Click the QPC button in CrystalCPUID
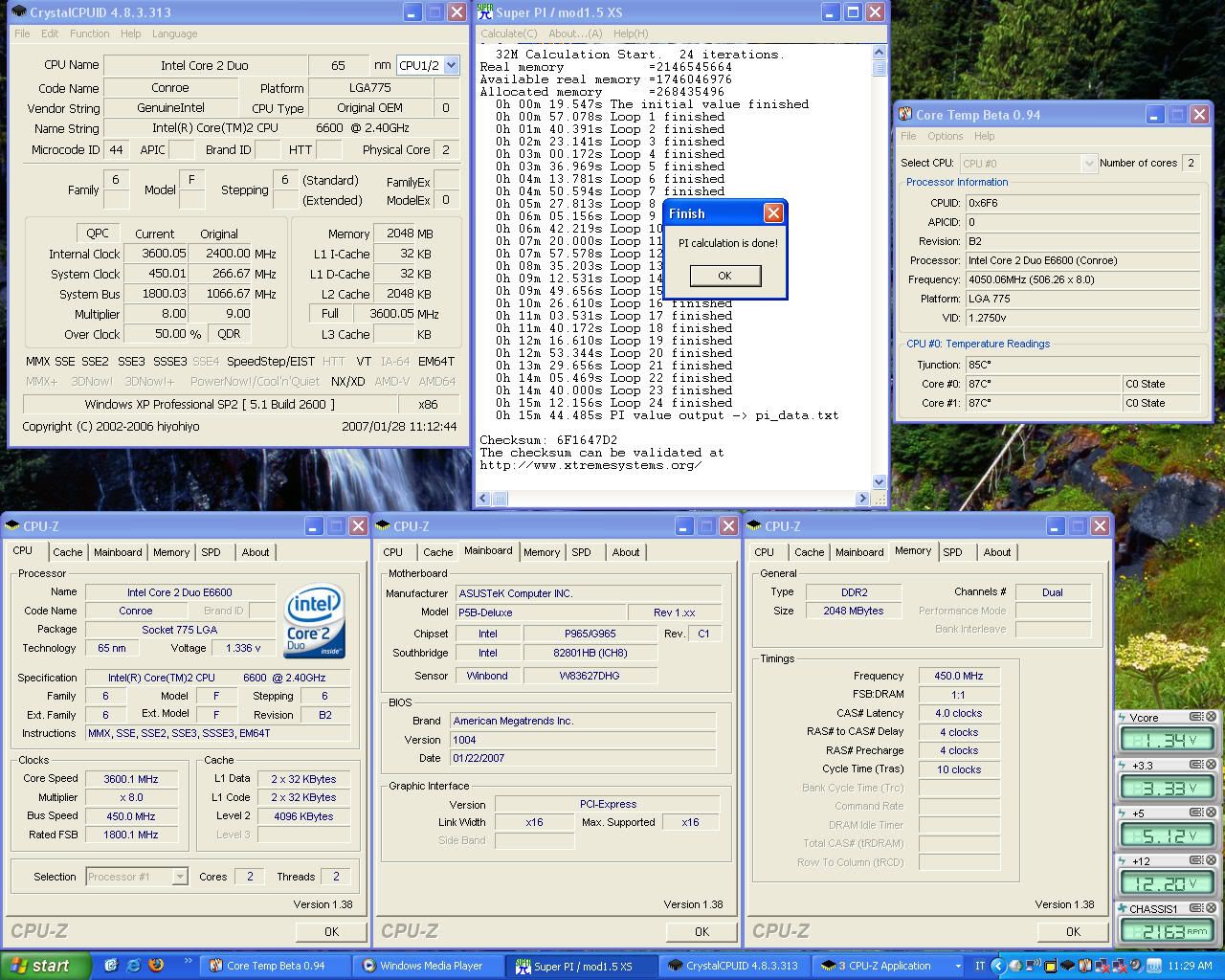1225x980 pixels. [x=98, y=233]
